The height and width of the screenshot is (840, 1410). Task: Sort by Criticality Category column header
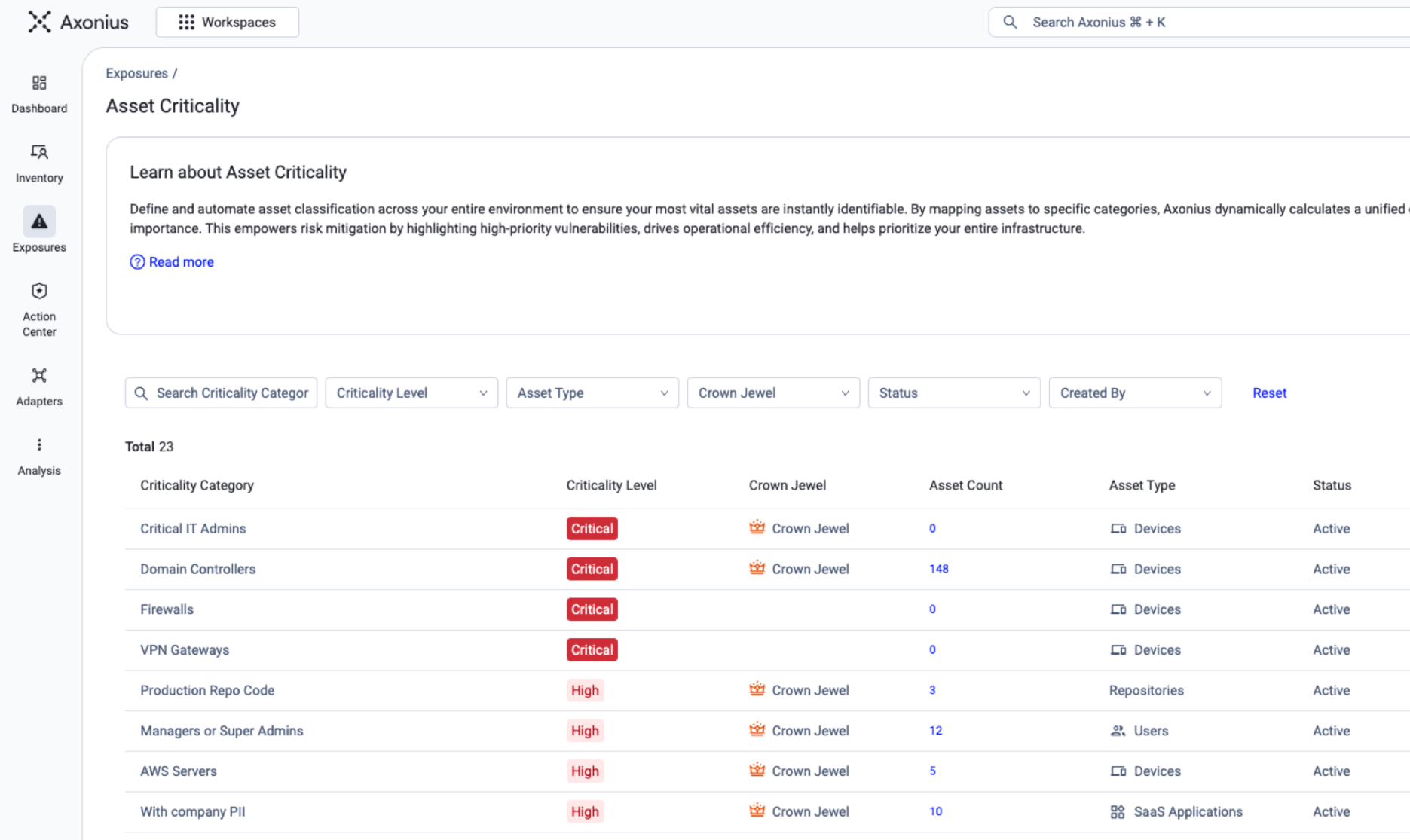pos(197,485)
